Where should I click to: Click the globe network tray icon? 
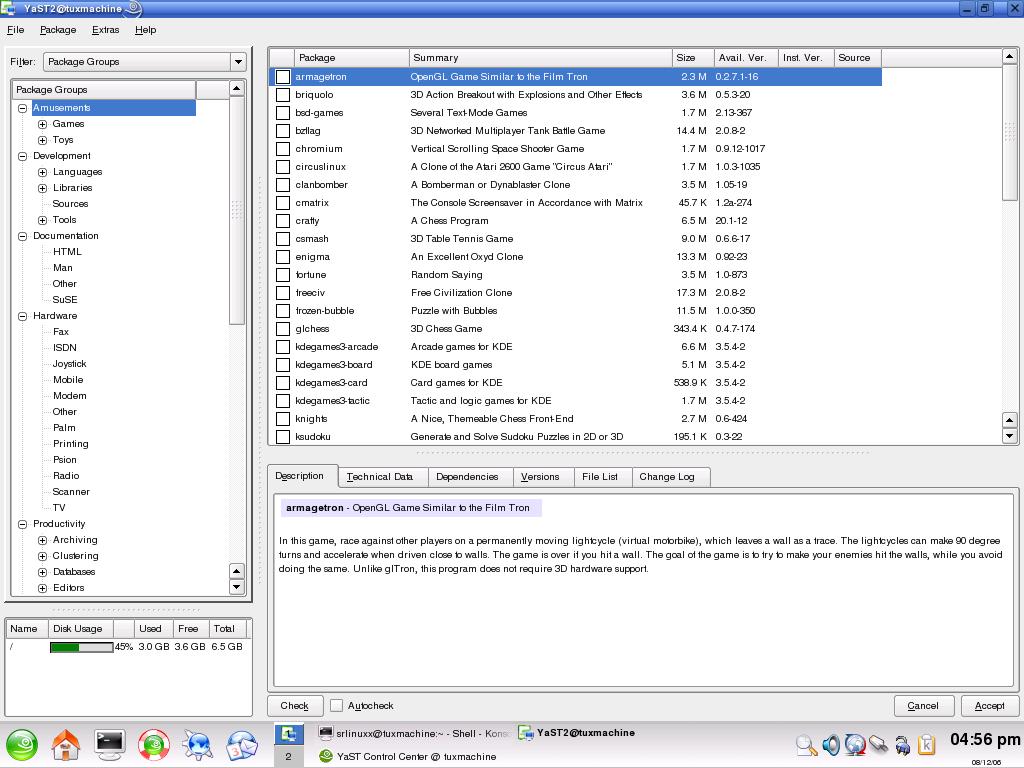(x=855, y=744)
